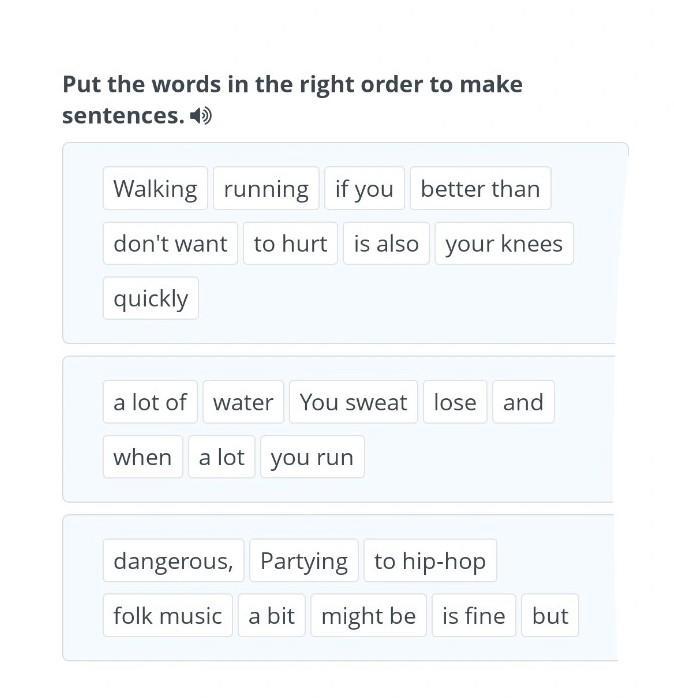This screenshot has width=674, height=698.
Task: Choose the "your knees" tile
Action: (504, 244)
